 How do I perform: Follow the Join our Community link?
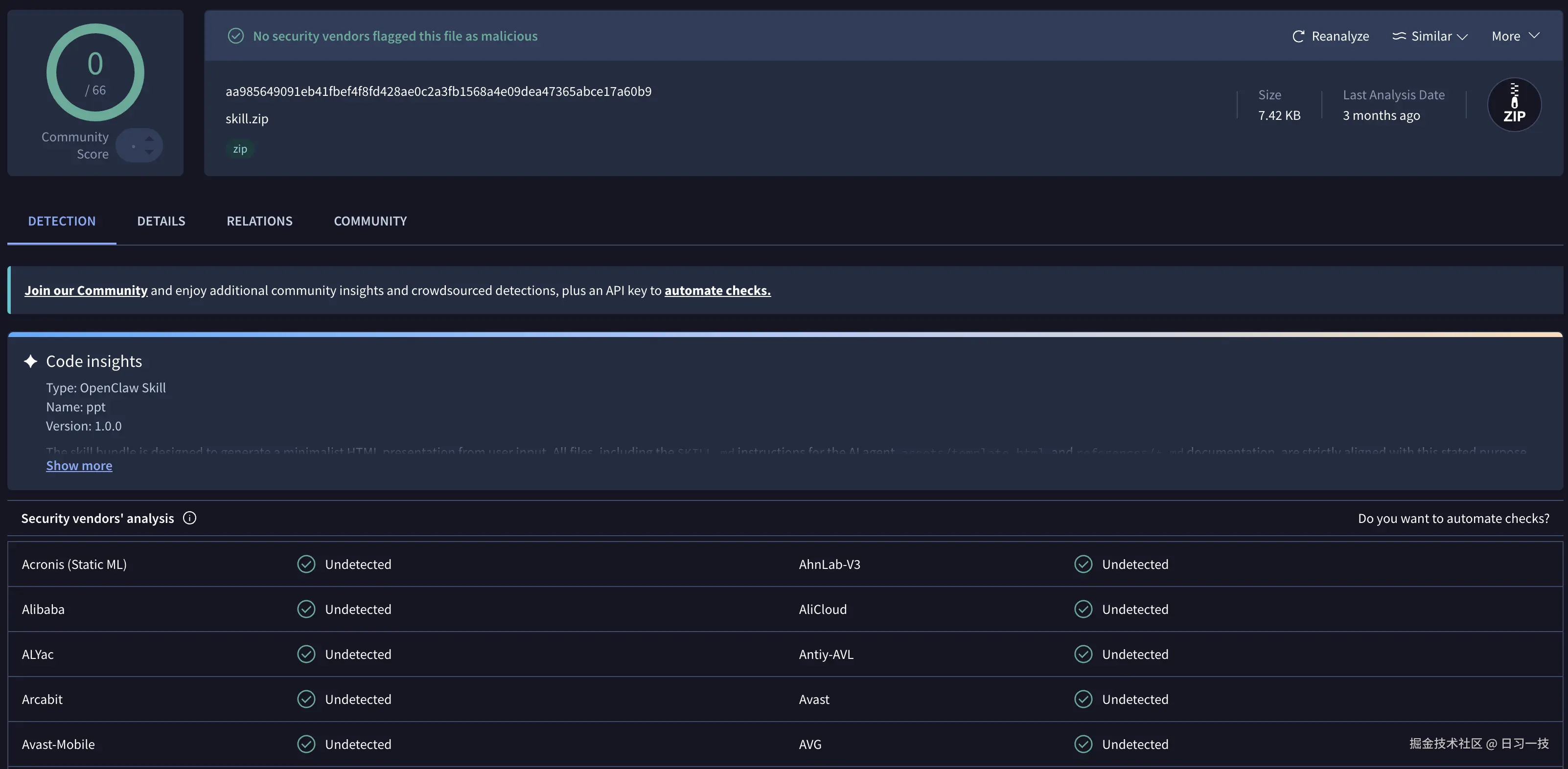tap(86, 290)
